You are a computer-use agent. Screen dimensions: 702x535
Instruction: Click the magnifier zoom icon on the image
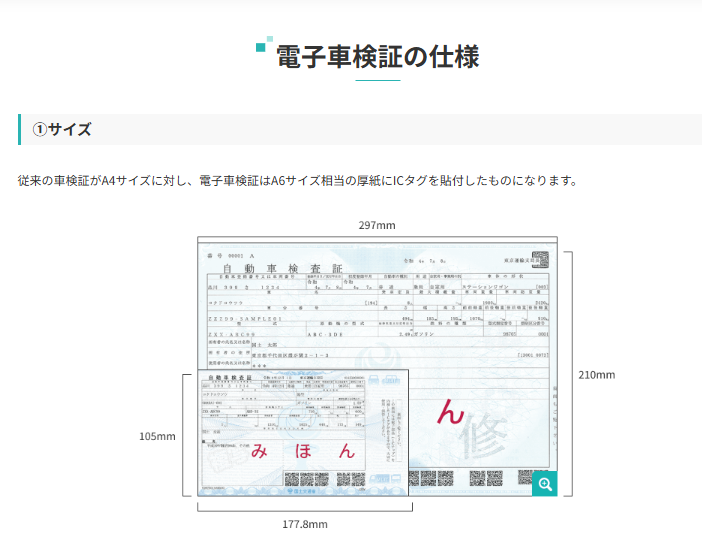pyautogui.click(x=544, y=484)
